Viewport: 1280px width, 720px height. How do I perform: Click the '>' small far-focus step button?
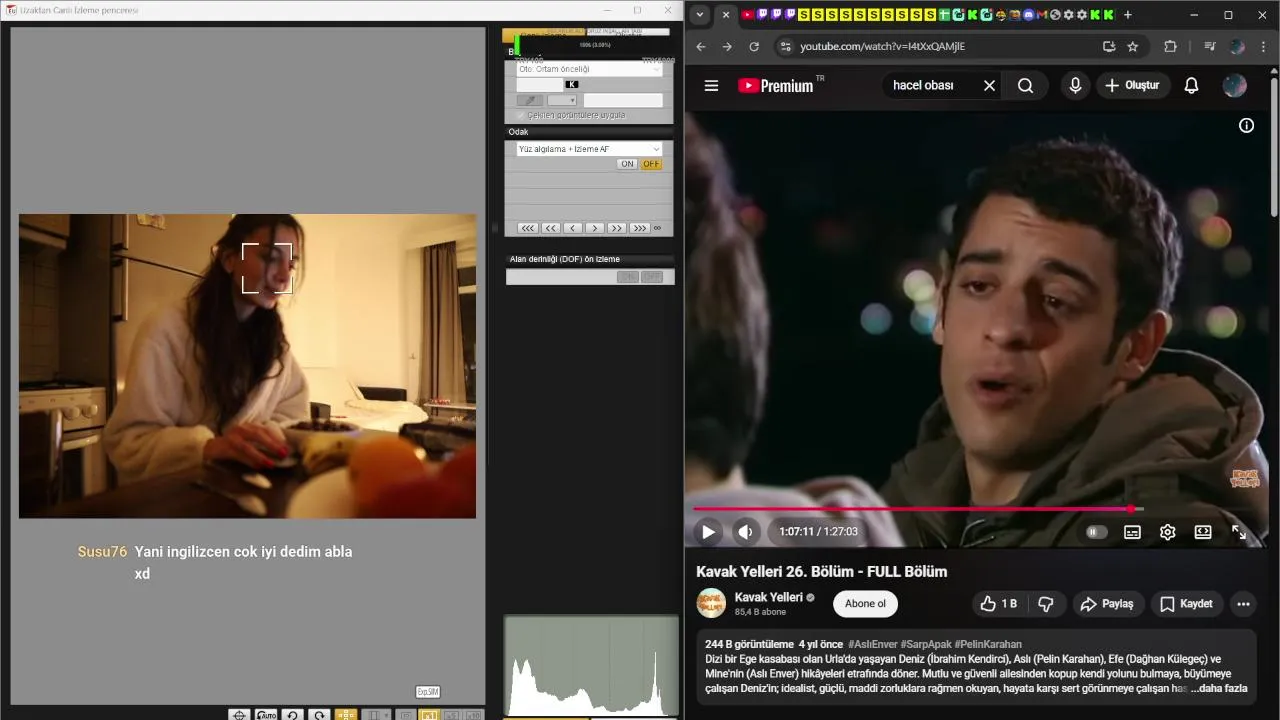595,228
